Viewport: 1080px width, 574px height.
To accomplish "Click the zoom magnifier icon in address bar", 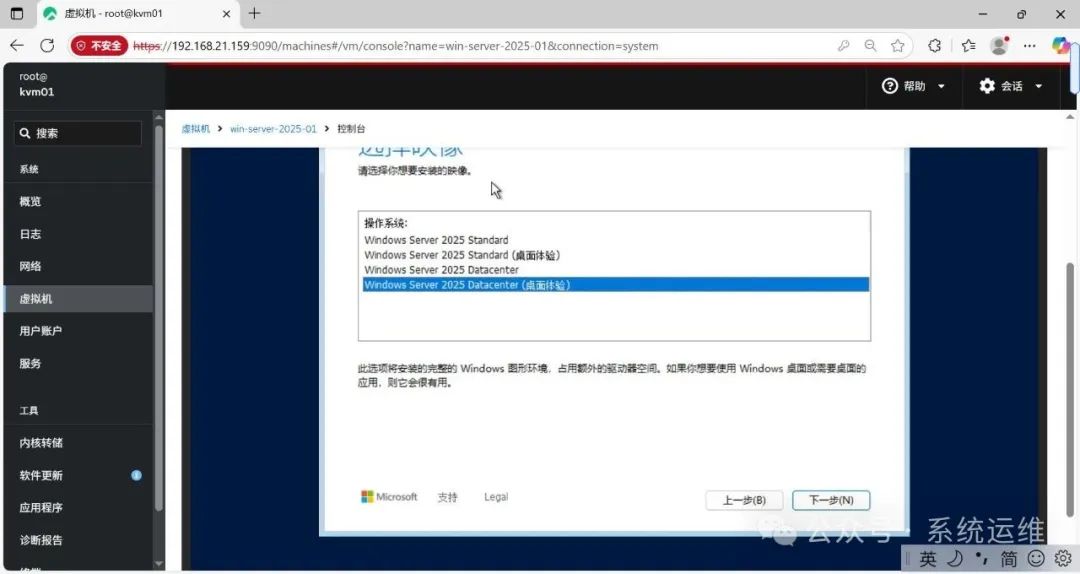I will (871, 45).
